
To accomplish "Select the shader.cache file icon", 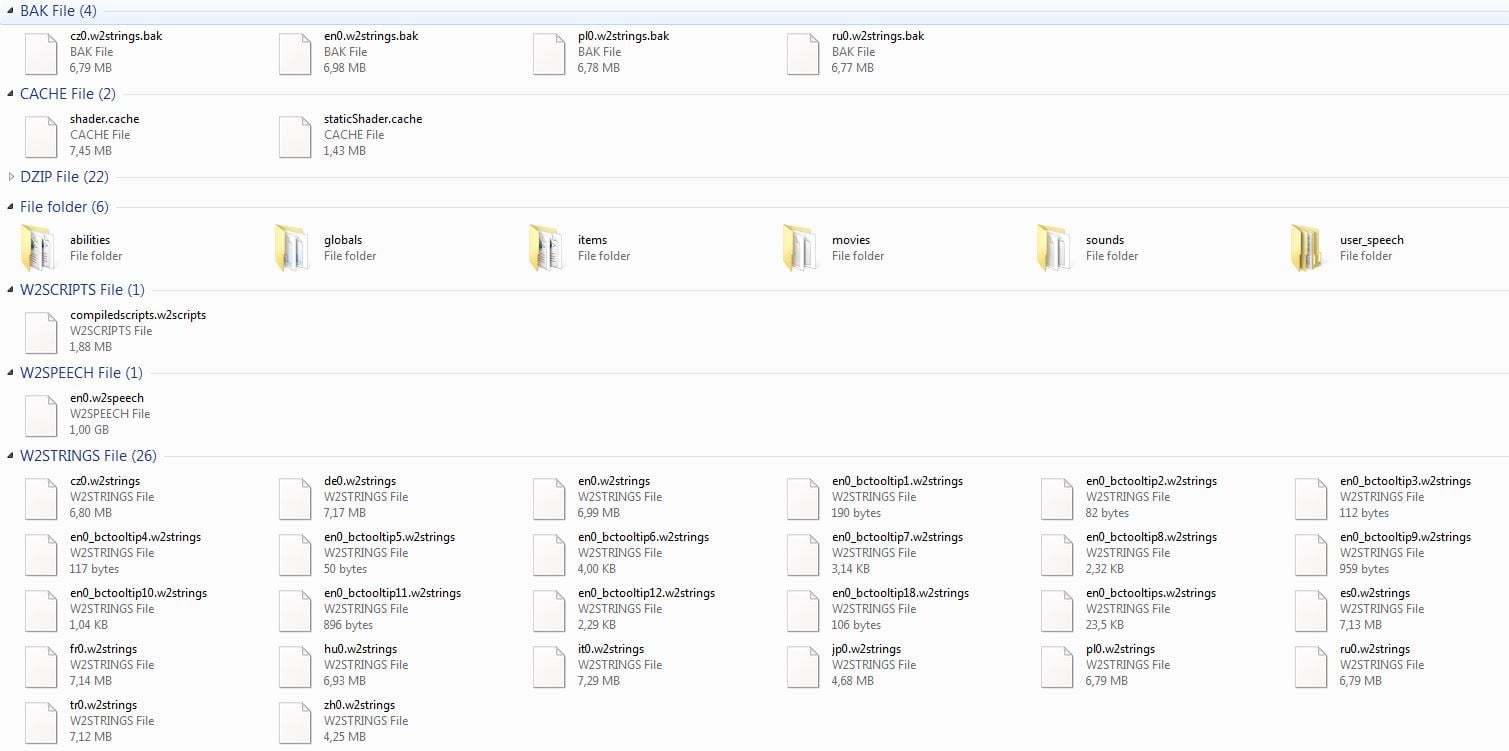I will coord(40,136).
